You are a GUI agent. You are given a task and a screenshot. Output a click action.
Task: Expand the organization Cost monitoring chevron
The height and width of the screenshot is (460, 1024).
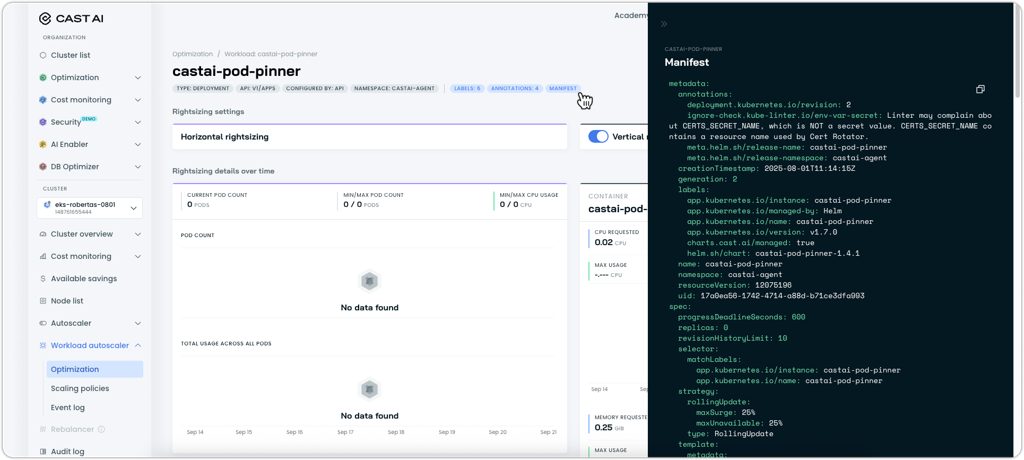click(x=138, y=100)
